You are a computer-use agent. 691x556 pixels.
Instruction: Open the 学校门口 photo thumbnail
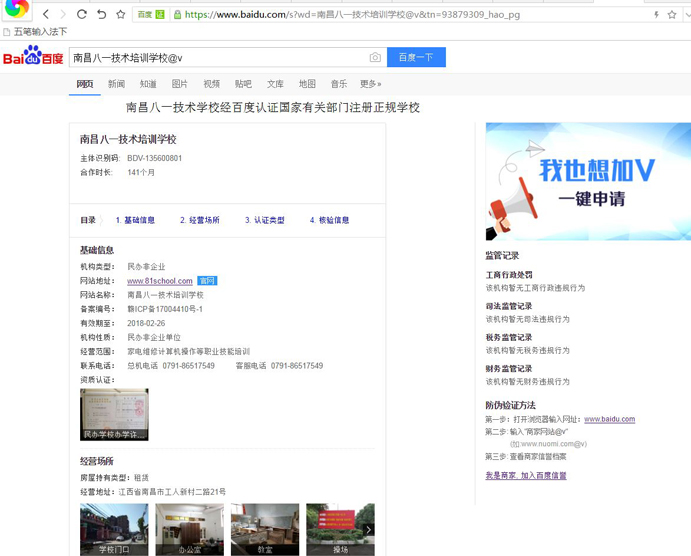point(114,530)
